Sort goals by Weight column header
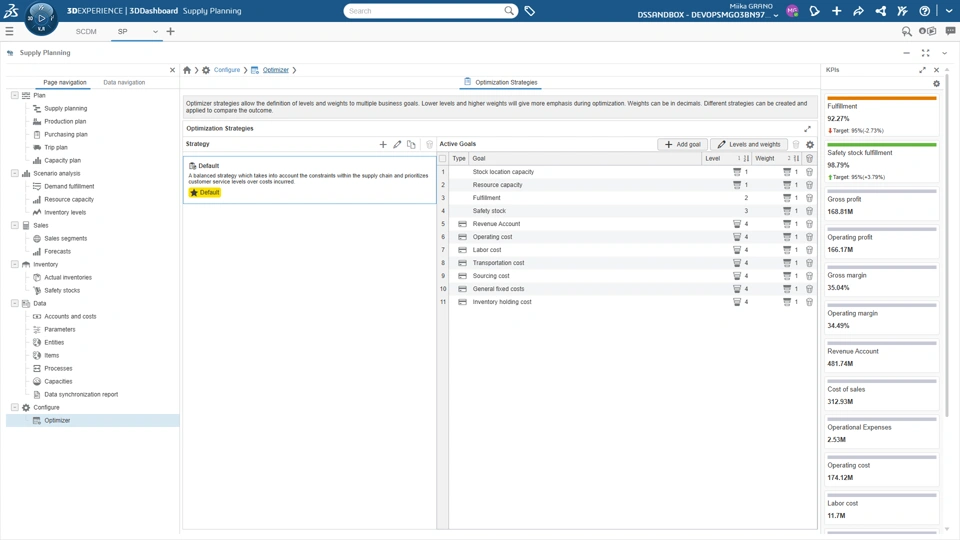The height and width of the screenshot is (540, 960). pos(765,159)
